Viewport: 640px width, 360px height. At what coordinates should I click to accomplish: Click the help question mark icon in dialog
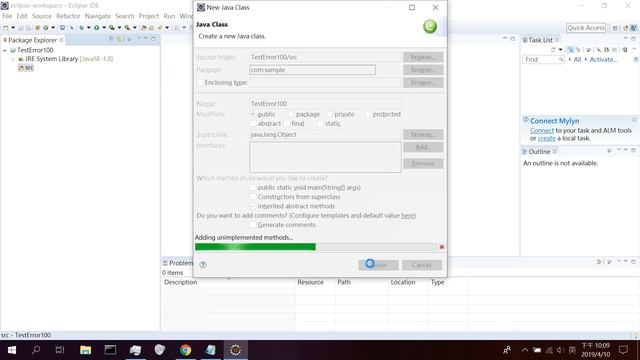(x=203, y=264)
